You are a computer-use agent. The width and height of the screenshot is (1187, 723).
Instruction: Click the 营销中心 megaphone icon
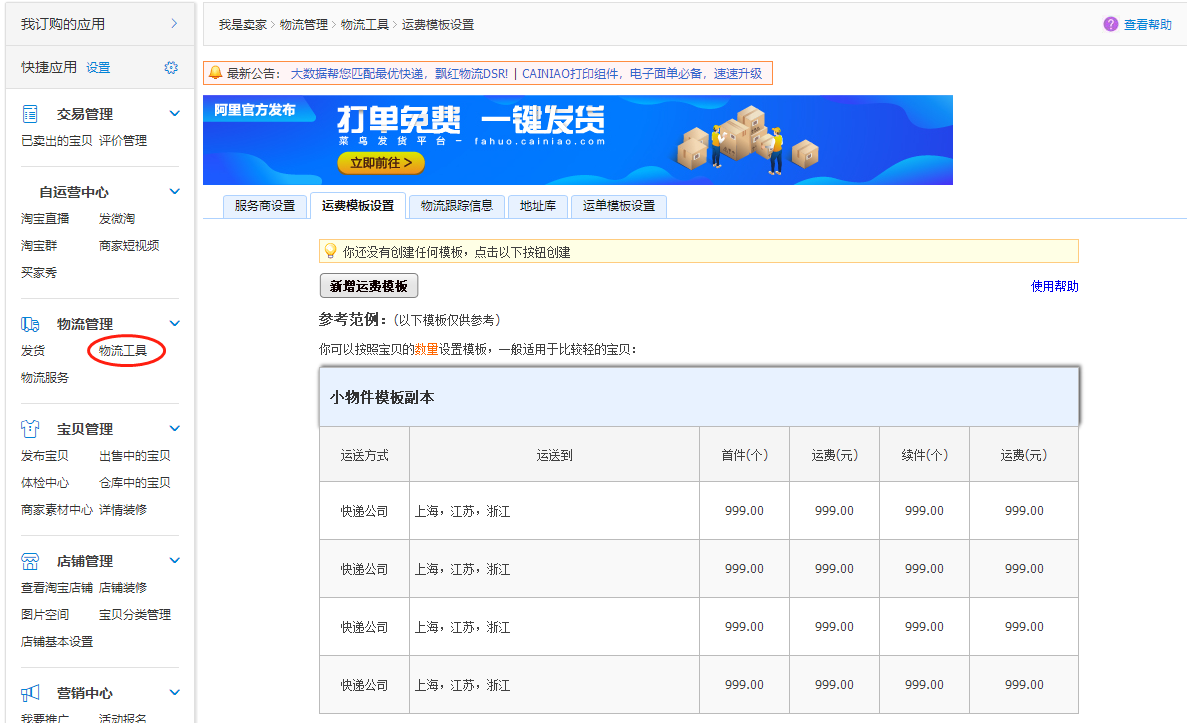[x=30, y=693]
